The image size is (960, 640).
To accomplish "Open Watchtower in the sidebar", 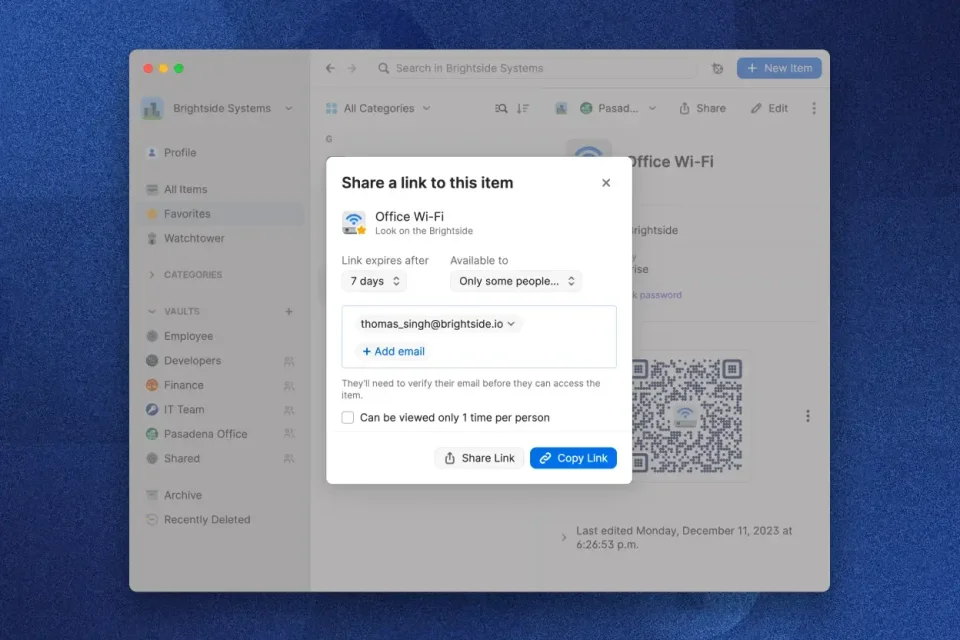I will point(222,238).
